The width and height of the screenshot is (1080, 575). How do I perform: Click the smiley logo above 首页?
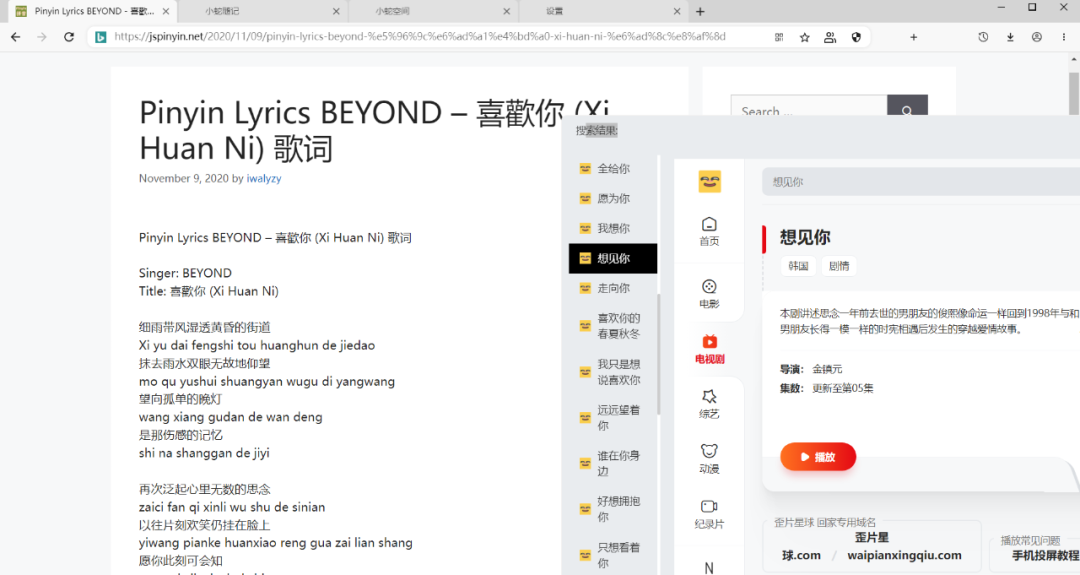click(709, 182)
